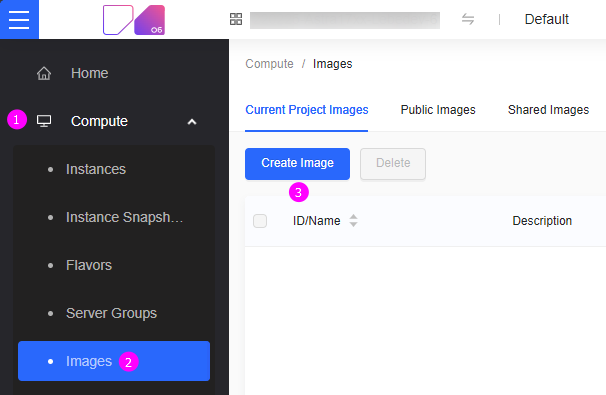Click Images in the breadcrumb
The width and height of the screenshot is (606, 395).
[x=332, y=64]
